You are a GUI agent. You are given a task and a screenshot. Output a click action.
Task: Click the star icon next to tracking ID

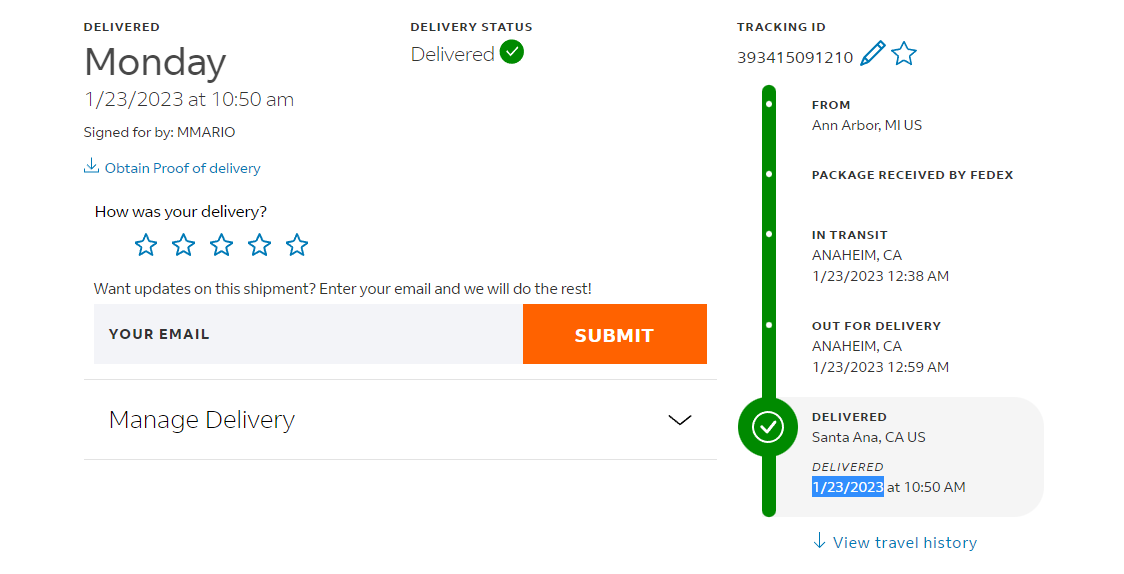[904, 54]
